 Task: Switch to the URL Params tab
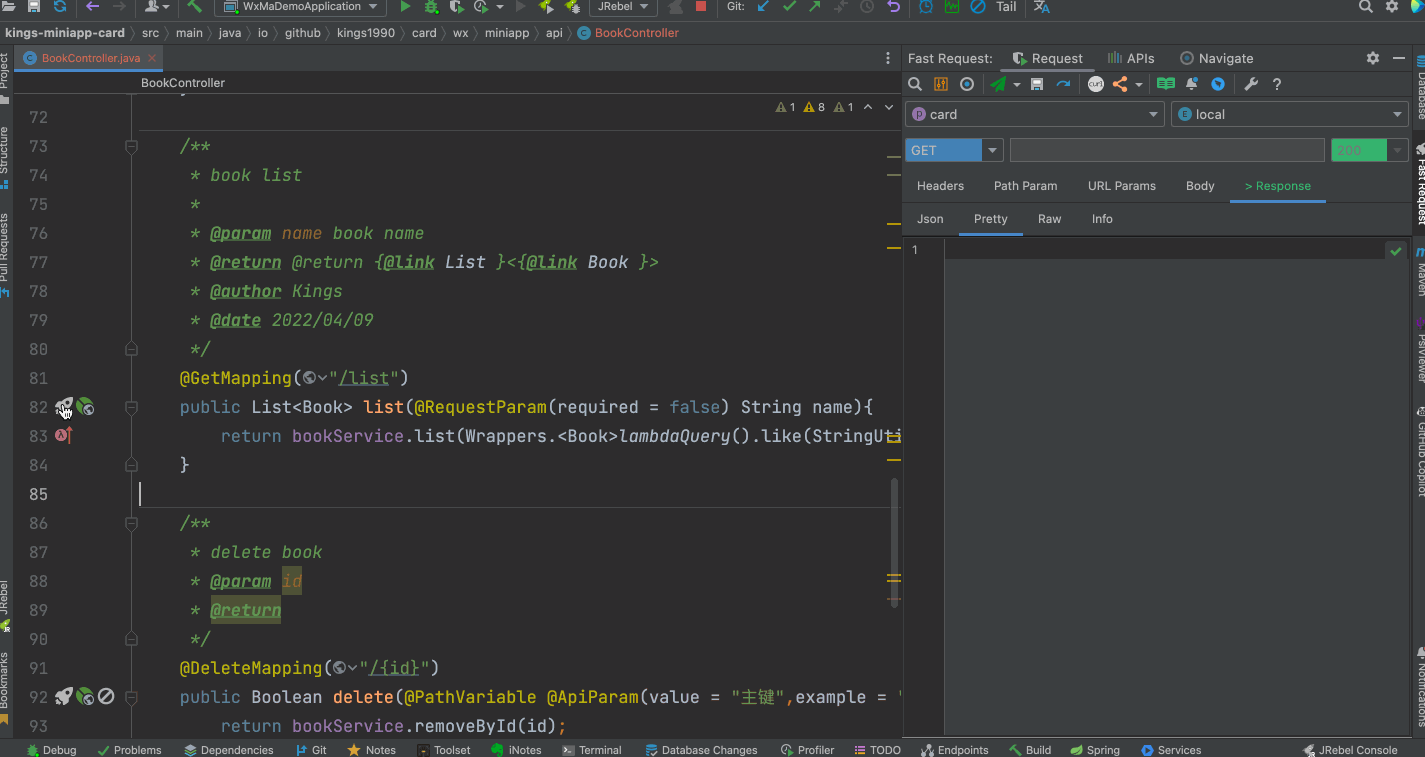pos(1121,186)
